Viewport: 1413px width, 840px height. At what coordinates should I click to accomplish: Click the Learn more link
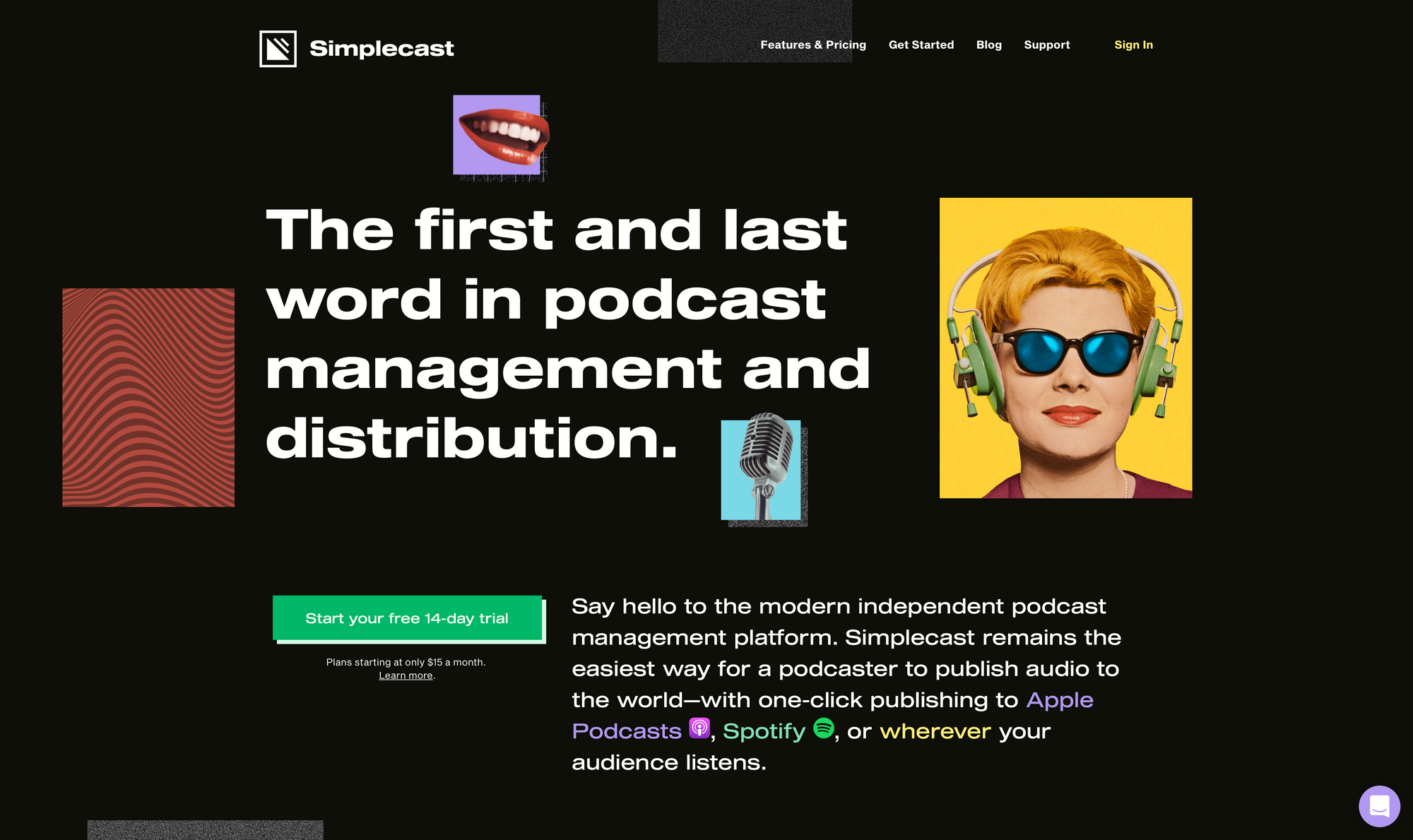point(405,676)
